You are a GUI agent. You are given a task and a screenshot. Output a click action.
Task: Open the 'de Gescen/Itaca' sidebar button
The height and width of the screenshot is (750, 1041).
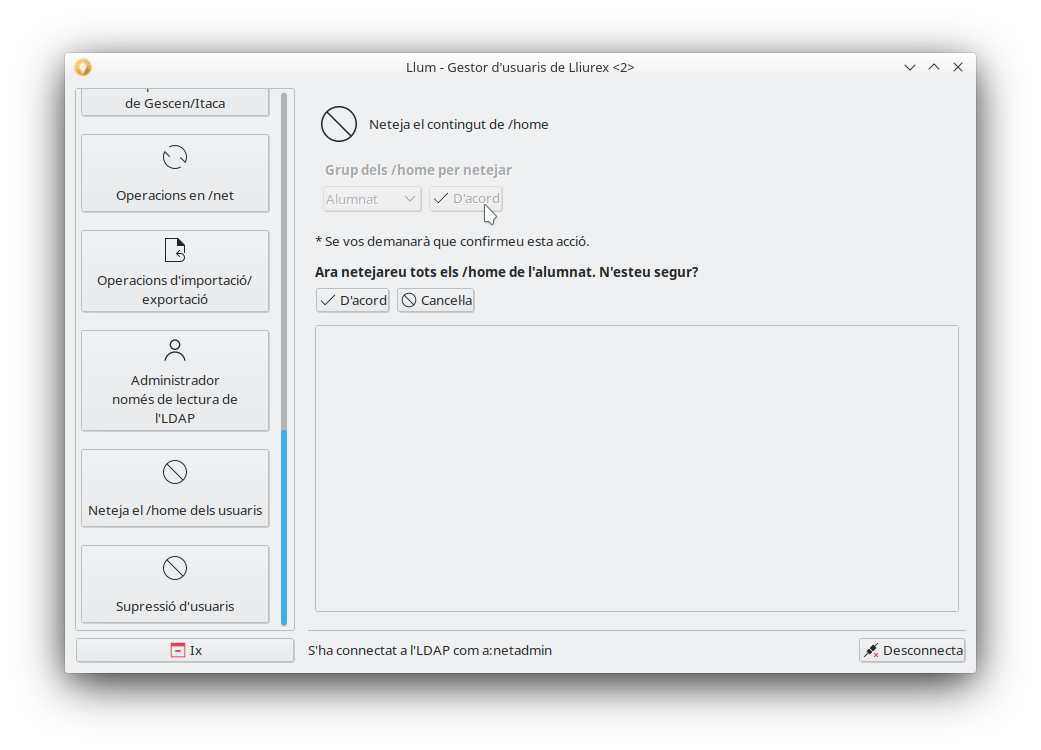click(x=175, y=102)
